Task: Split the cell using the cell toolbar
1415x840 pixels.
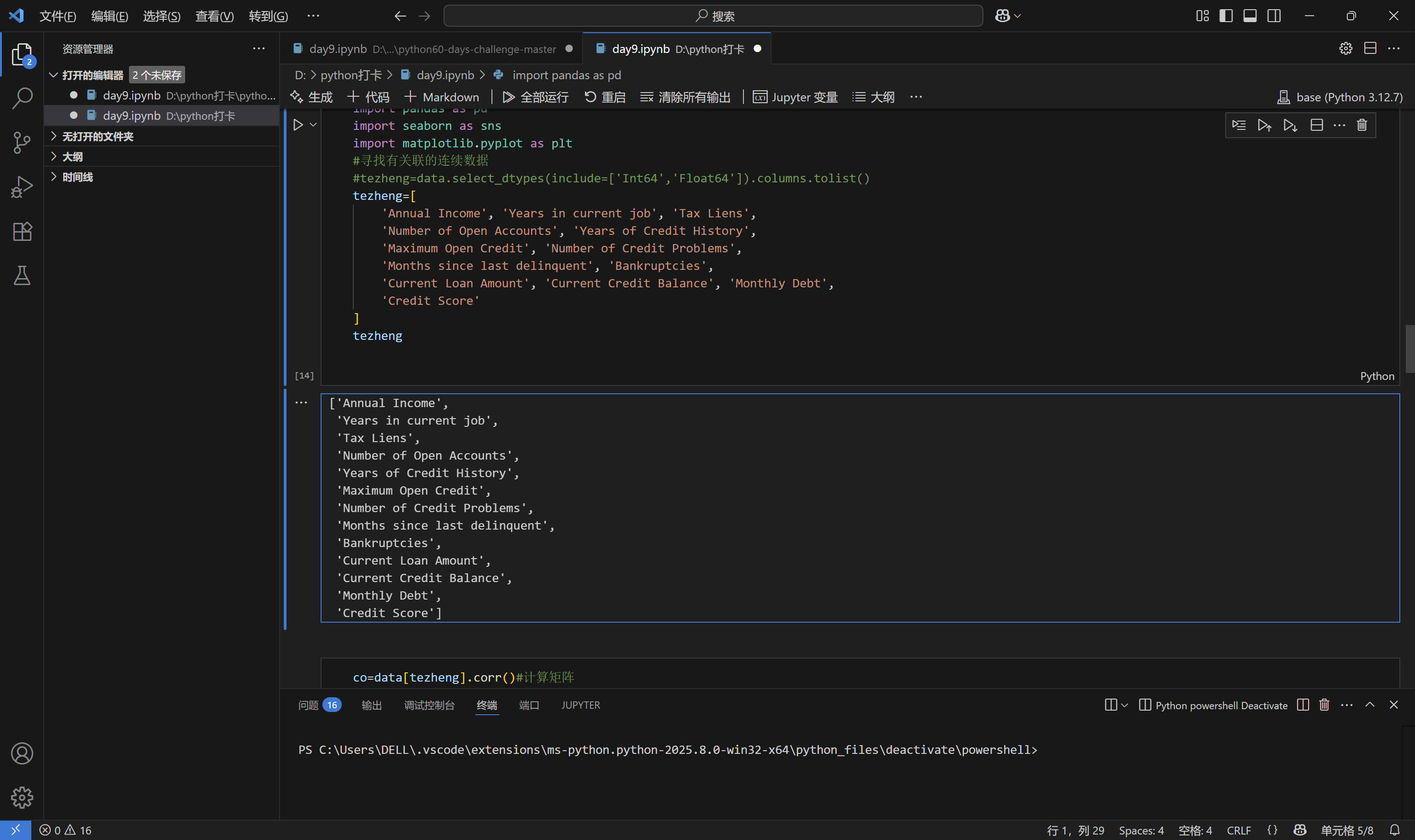Action: pos(1316,125)
